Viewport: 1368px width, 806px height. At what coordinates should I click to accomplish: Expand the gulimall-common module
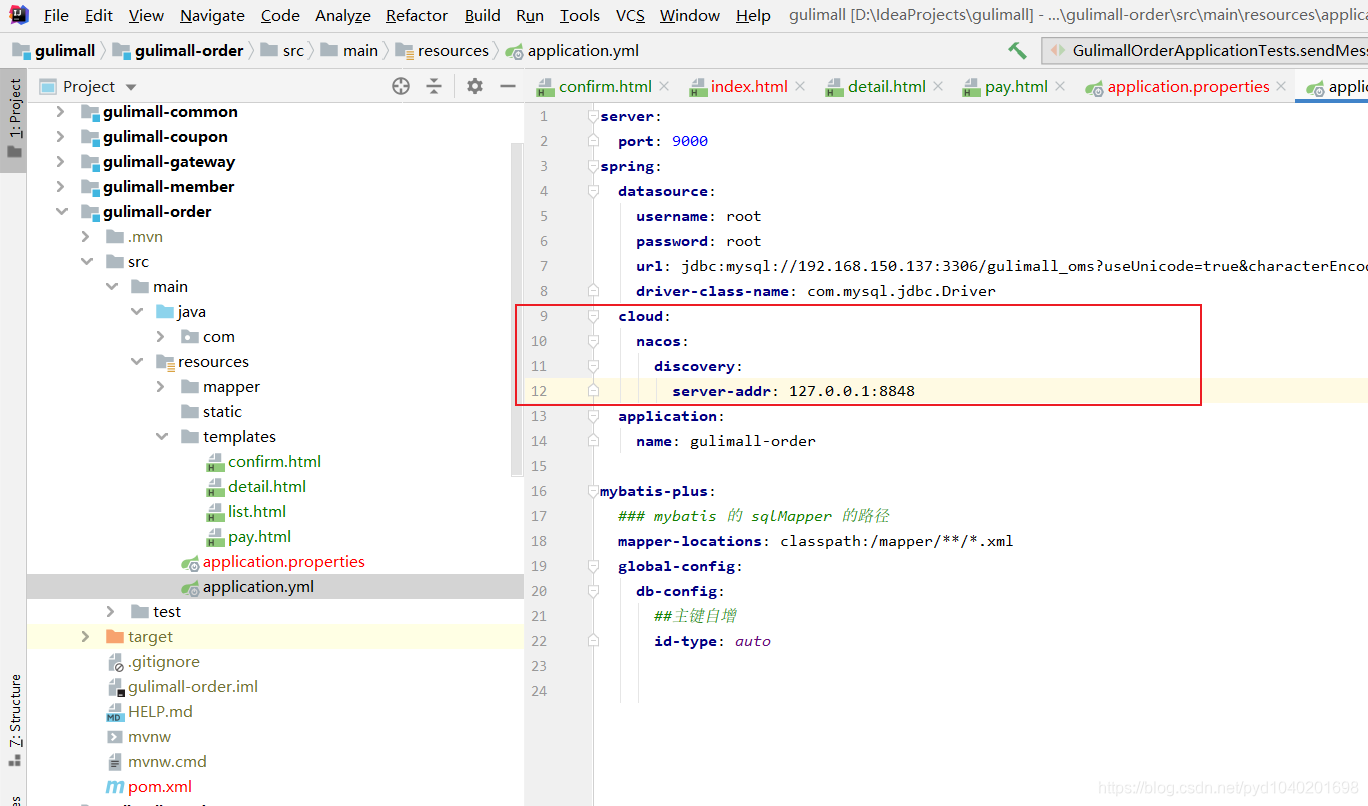pyautogui.click(x=61, y=111)
